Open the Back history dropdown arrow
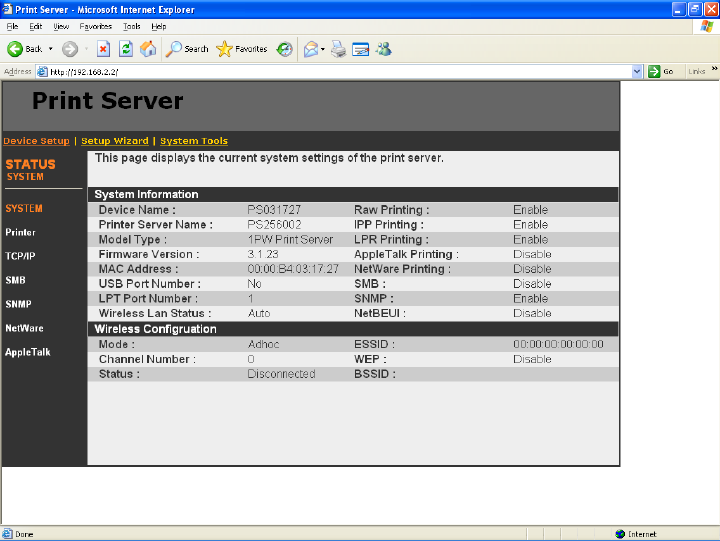The image size is (720, 541). (51, 49)
